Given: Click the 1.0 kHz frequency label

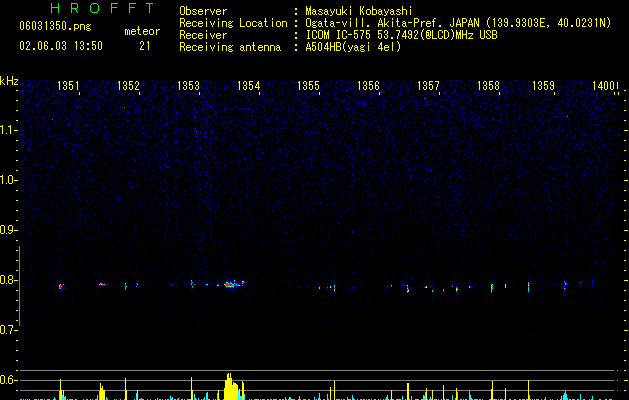Looking at the screenshot, I should [9, 180].
